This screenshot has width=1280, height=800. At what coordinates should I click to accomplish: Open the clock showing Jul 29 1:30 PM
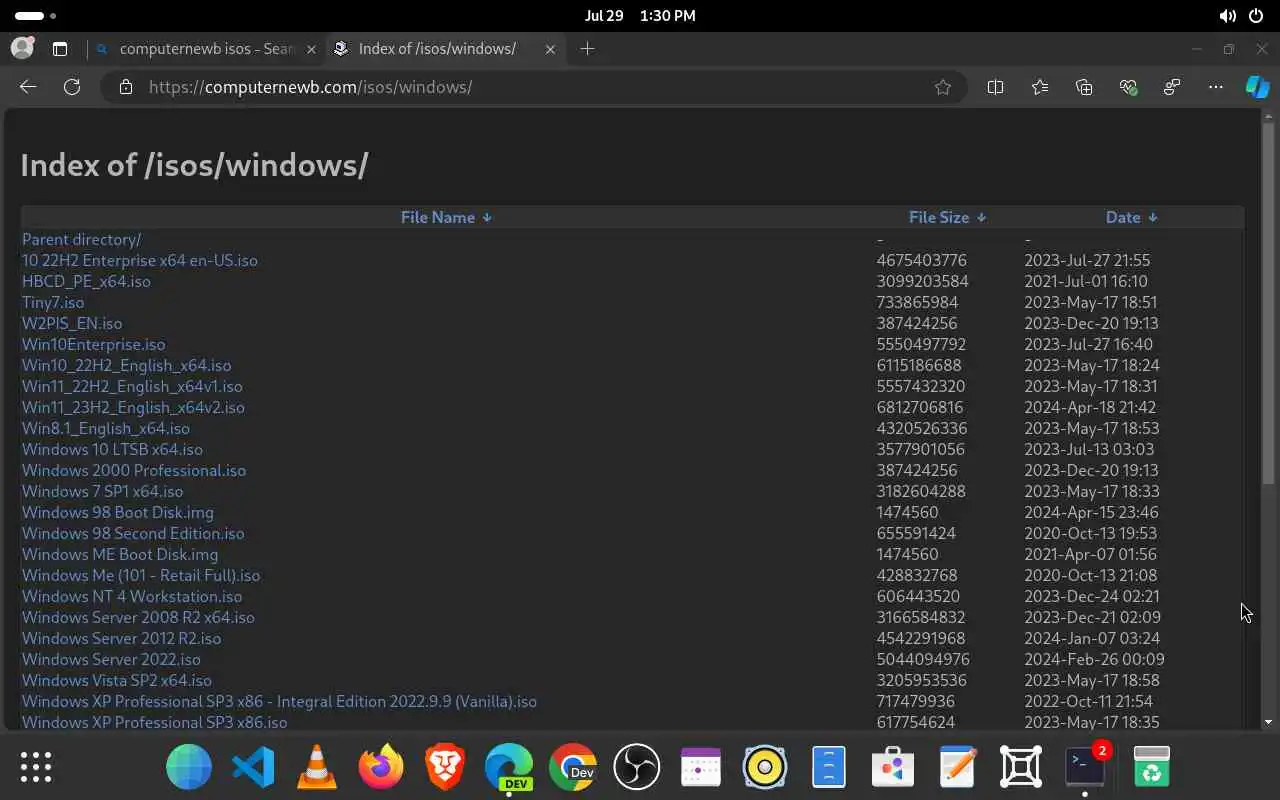[x=640, y=16]
